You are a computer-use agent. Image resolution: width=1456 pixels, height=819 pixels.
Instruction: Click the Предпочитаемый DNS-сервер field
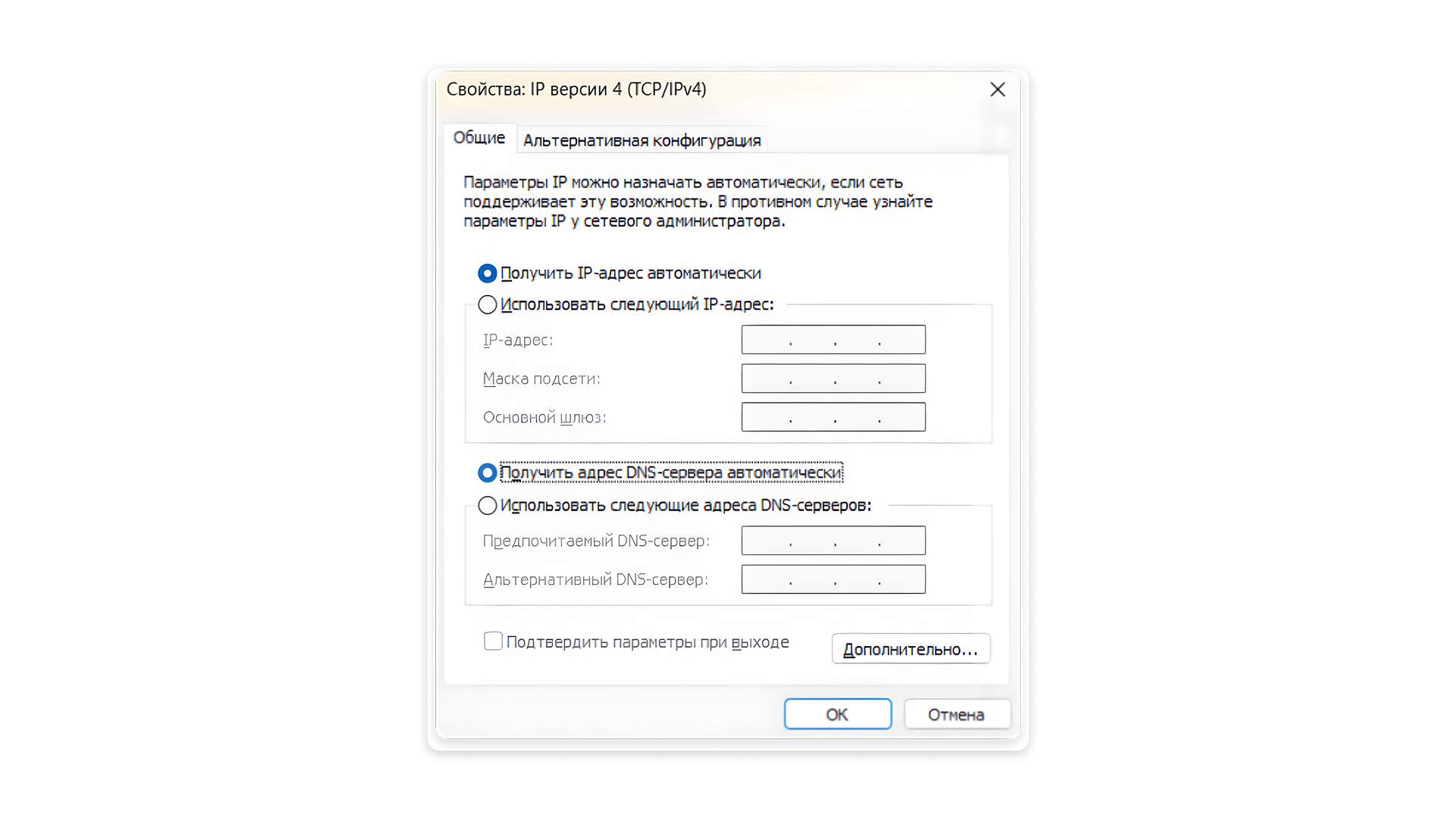[x=833, y=541]
